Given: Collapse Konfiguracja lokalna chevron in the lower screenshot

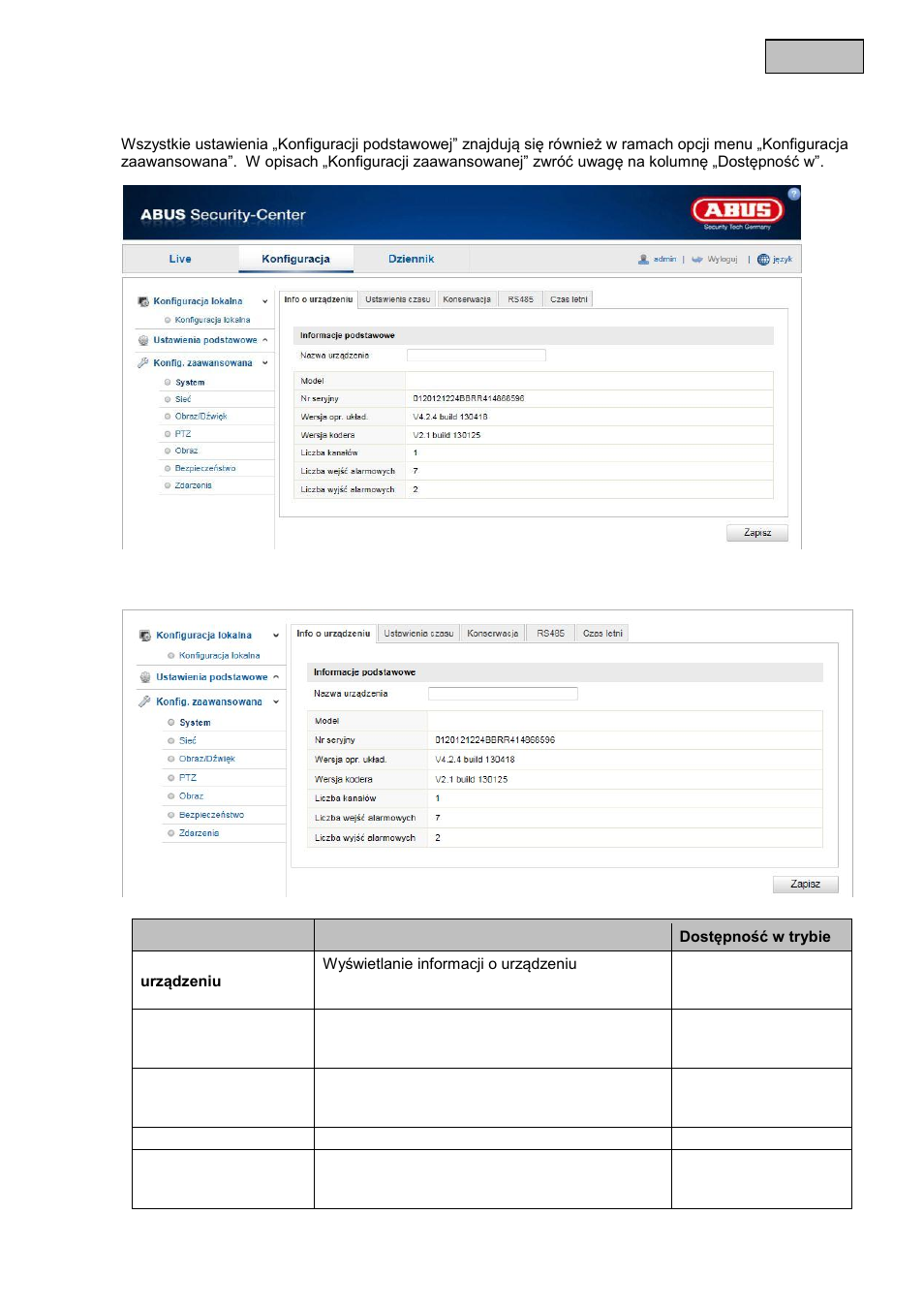Looking at the screenshot, I should click(x=276, y=636).
